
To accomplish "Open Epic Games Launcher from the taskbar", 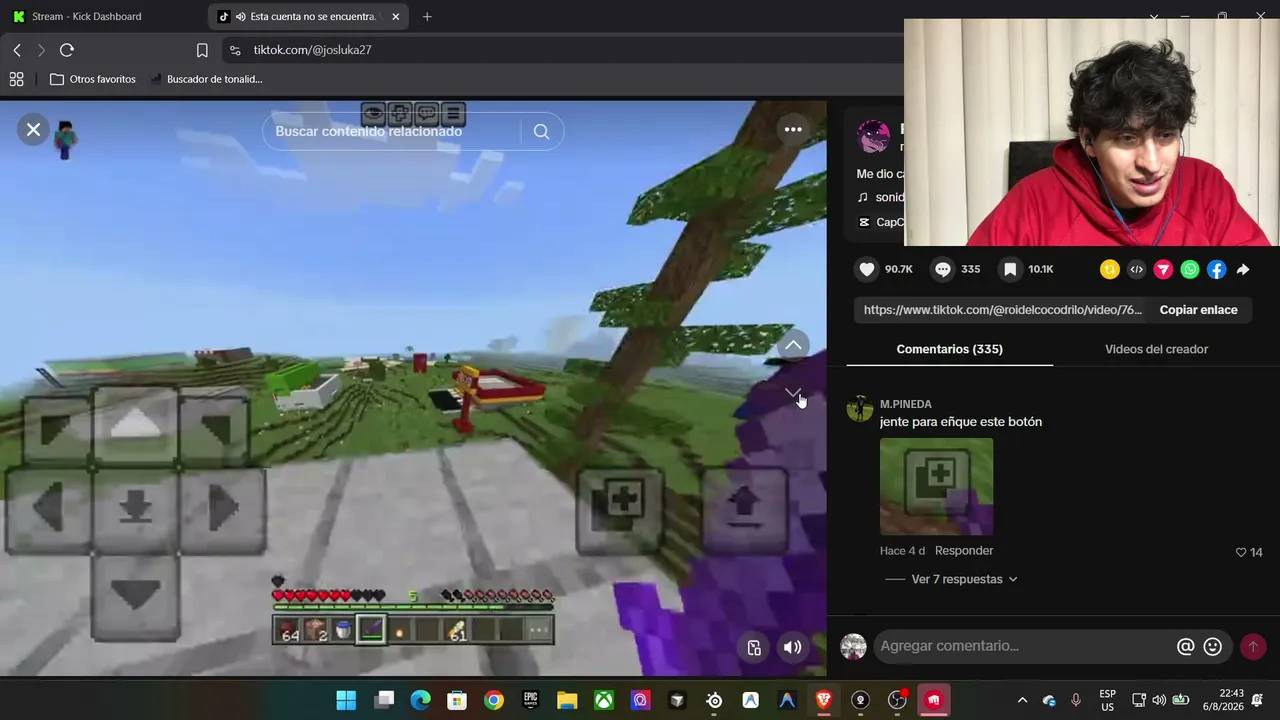I will click(x=530, y=701).
